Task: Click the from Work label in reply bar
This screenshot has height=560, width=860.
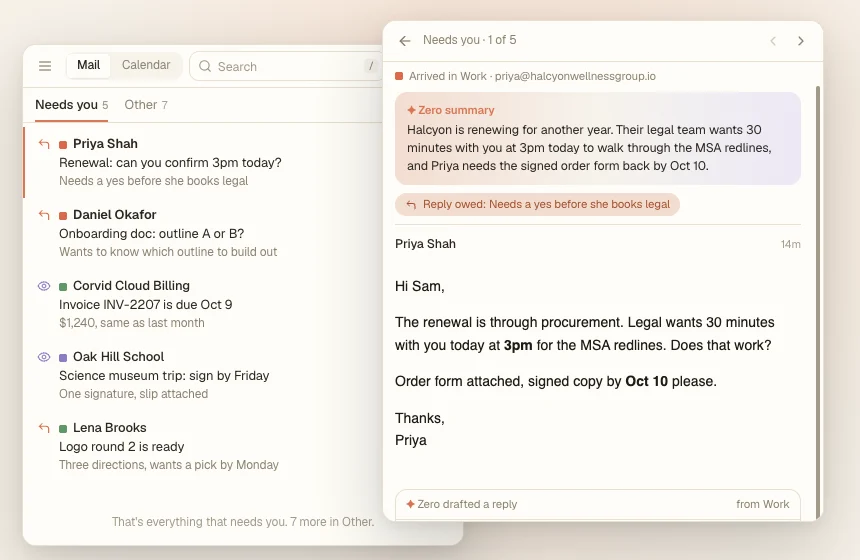Action: pyautogui.click(x=762, y=504)
